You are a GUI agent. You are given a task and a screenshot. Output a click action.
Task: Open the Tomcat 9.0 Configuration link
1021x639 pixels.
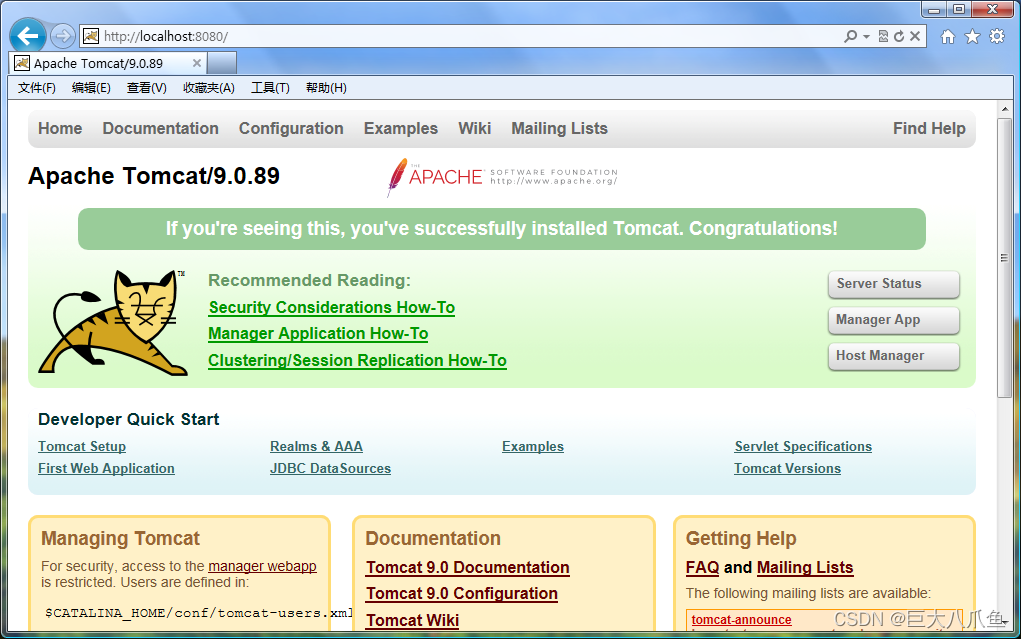coord(462,593)
